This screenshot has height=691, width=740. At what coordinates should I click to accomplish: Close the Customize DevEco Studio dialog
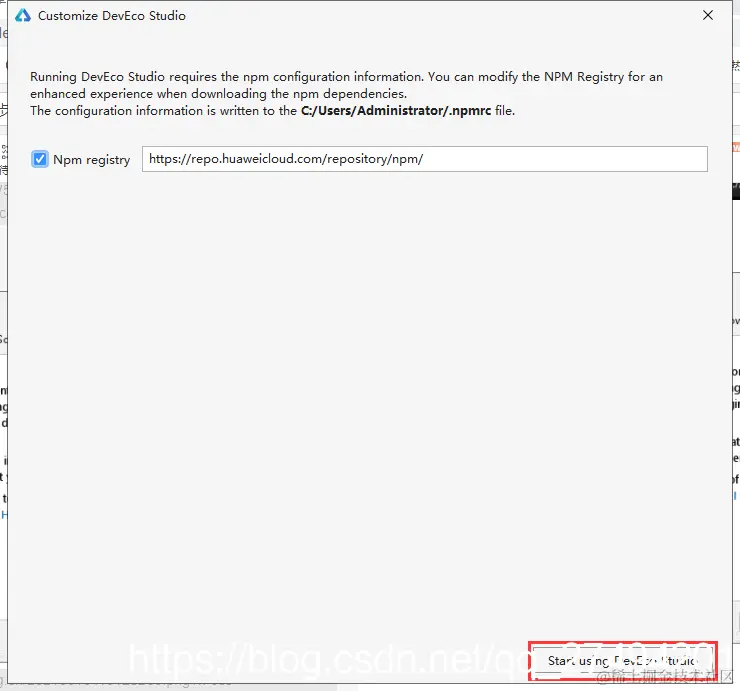coord(707,15)
